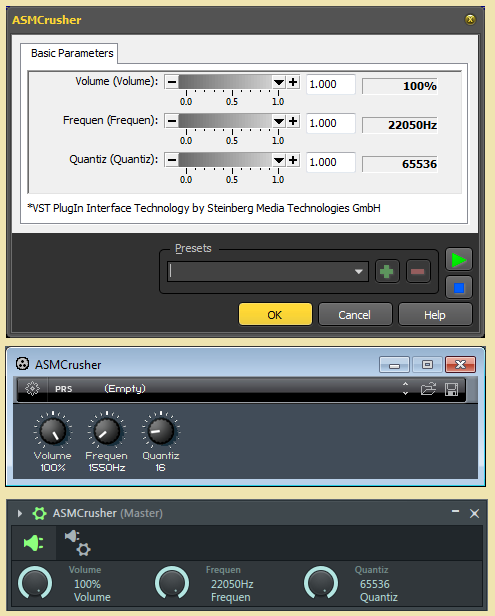Click the Steinberg VST technology notice text
Image resolution: width=495 pixels, height=616 pixels.
tap(204, 208)
